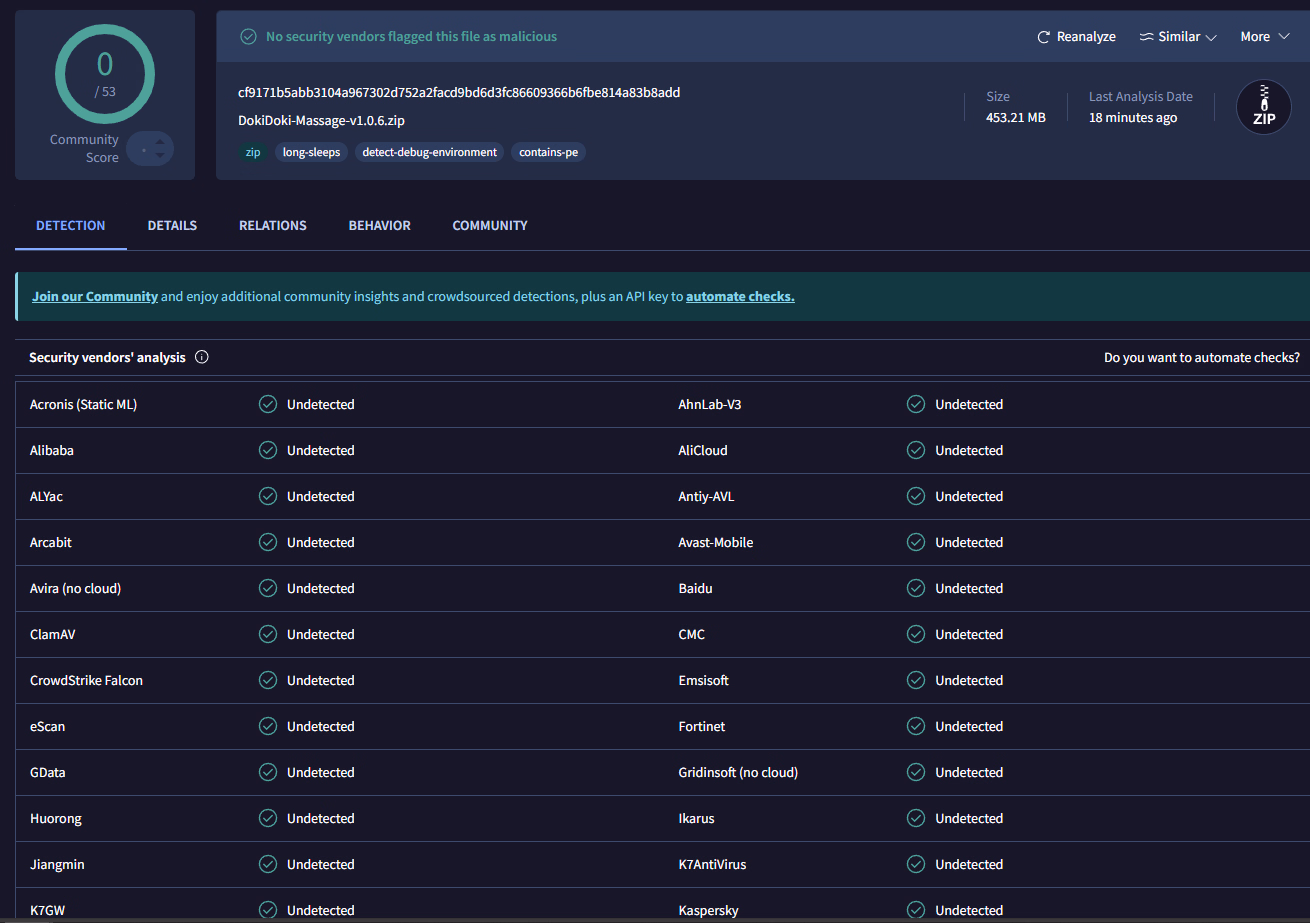
Task: Click the Avast-Mobile undetected check icon
Action: [916, 543]
